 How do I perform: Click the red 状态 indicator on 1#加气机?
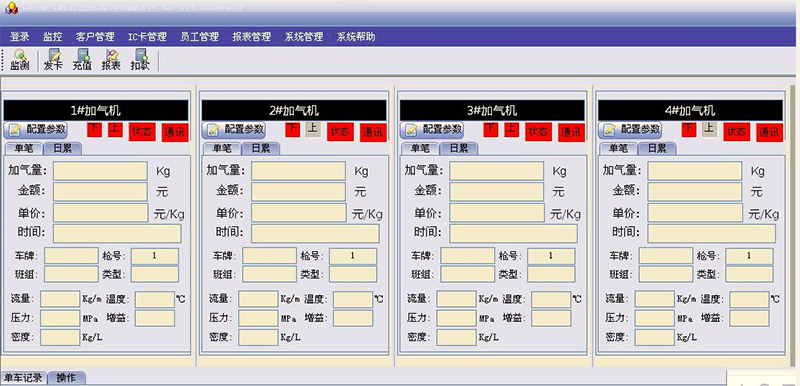pyautogui.click(x=142, y=132)
